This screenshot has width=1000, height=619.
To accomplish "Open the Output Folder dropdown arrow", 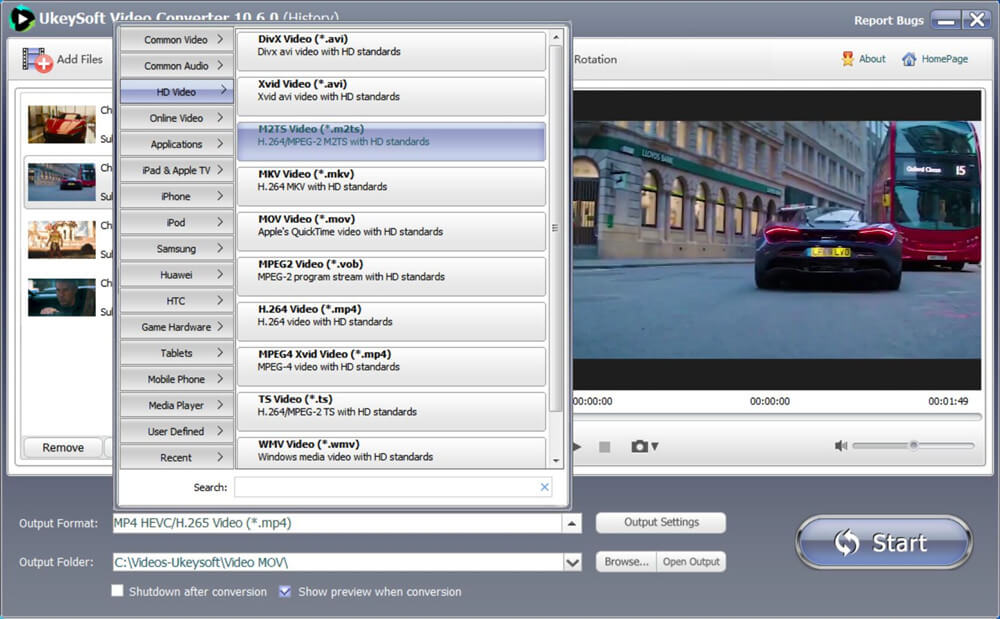I will tap(572, 562).
